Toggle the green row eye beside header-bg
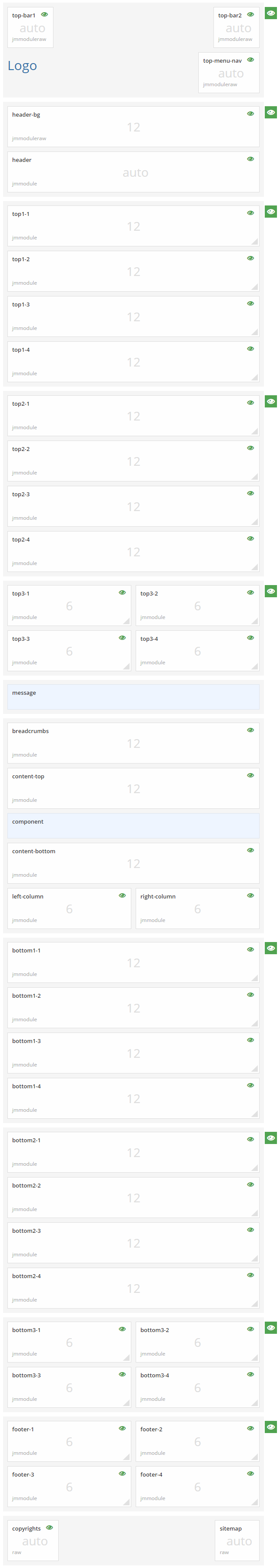Viewport: 280px width, 1568px height. tap(270, 113)
